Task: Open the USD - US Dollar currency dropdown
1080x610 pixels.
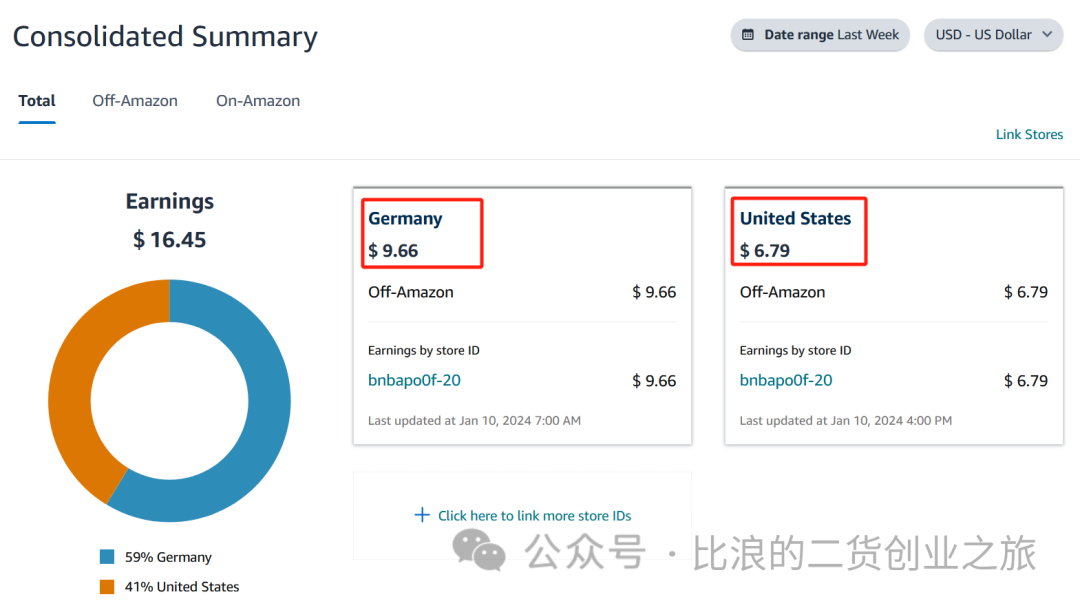Action: click(993, 34)
